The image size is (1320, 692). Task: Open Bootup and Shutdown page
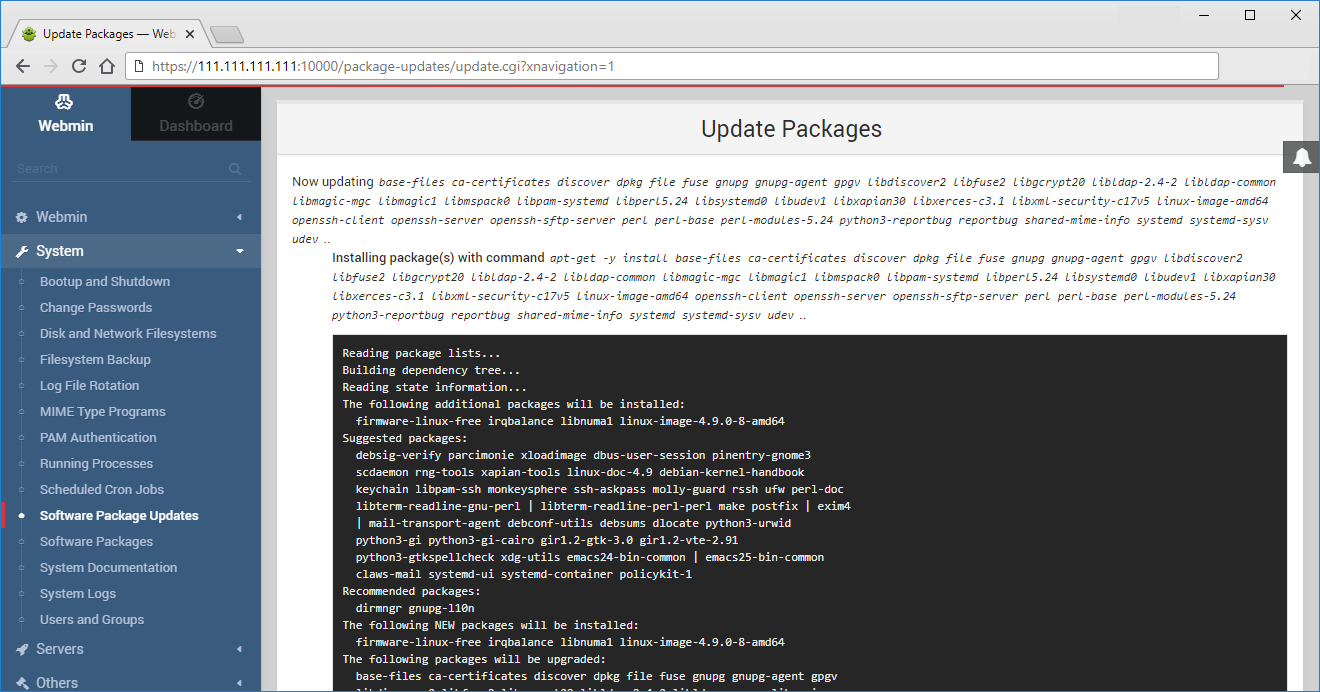(x=105, y=282)
